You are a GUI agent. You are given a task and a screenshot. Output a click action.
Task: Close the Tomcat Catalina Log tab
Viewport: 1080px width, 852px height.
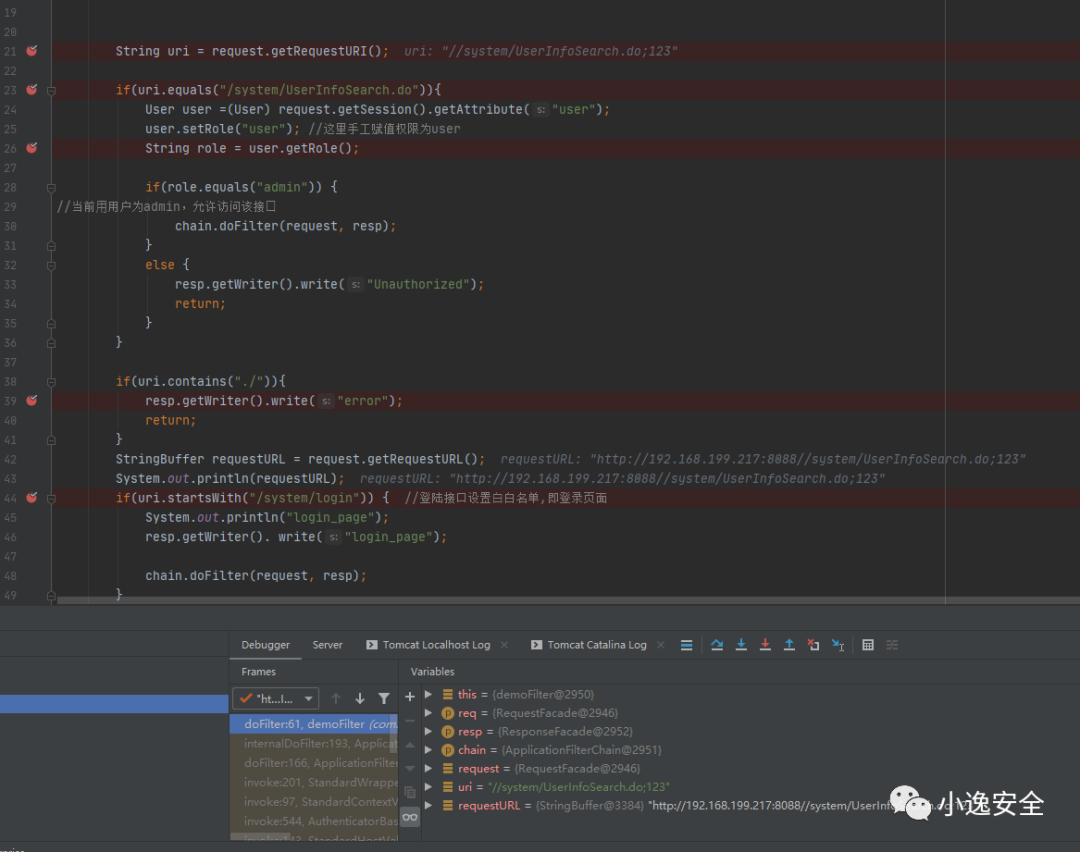pos(661,645)
